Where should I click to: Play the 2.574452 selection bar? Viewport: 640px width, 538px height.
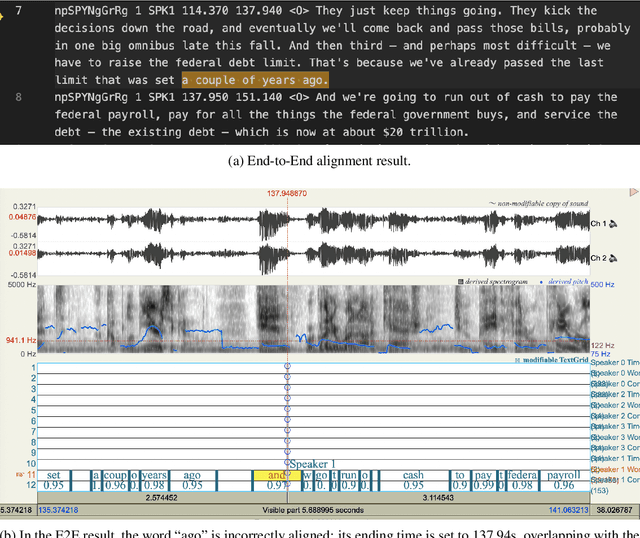point(162,498)
